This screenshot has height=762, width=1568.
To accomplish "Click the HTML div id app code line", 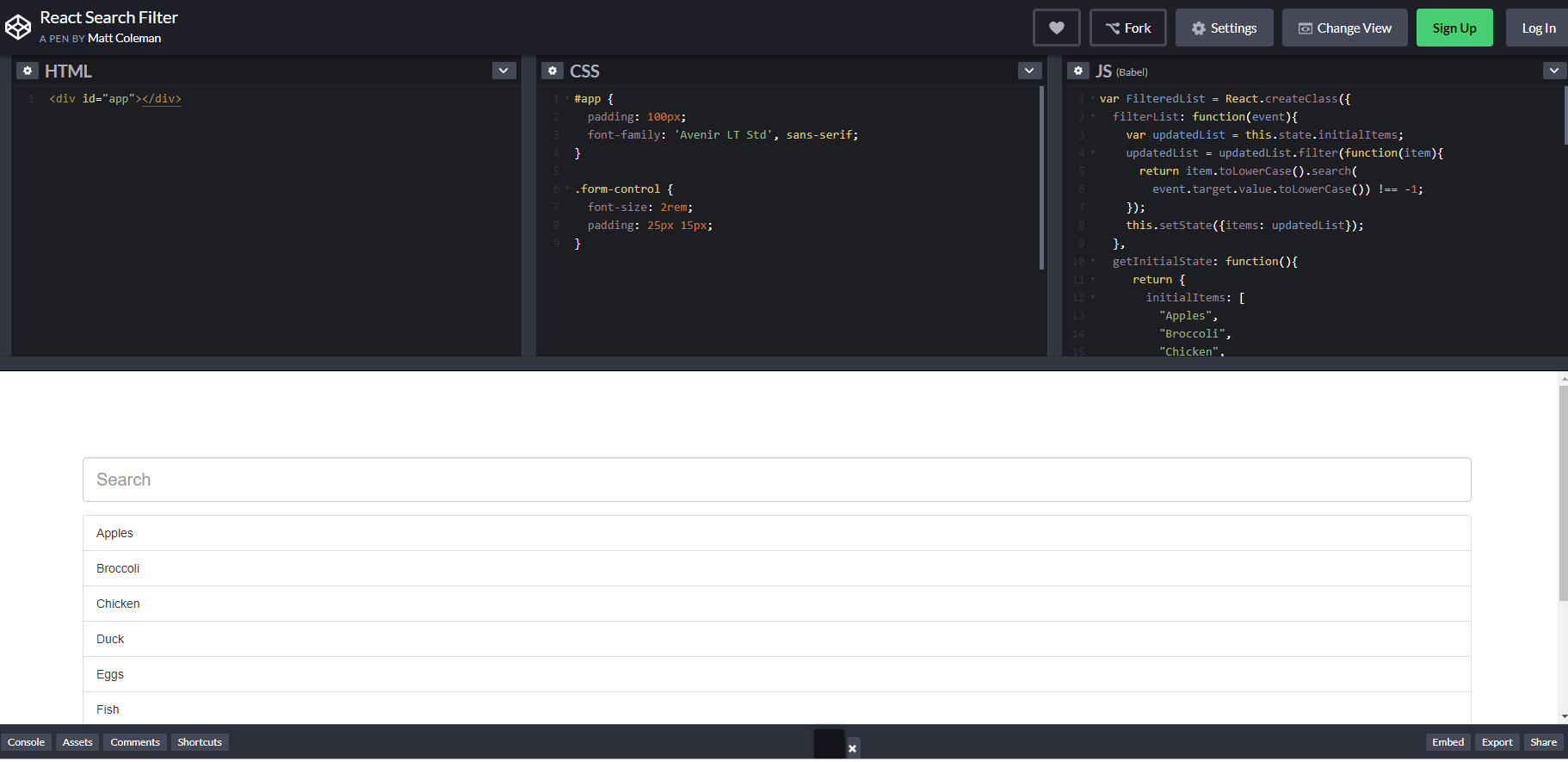I will (x=115, y=99).
